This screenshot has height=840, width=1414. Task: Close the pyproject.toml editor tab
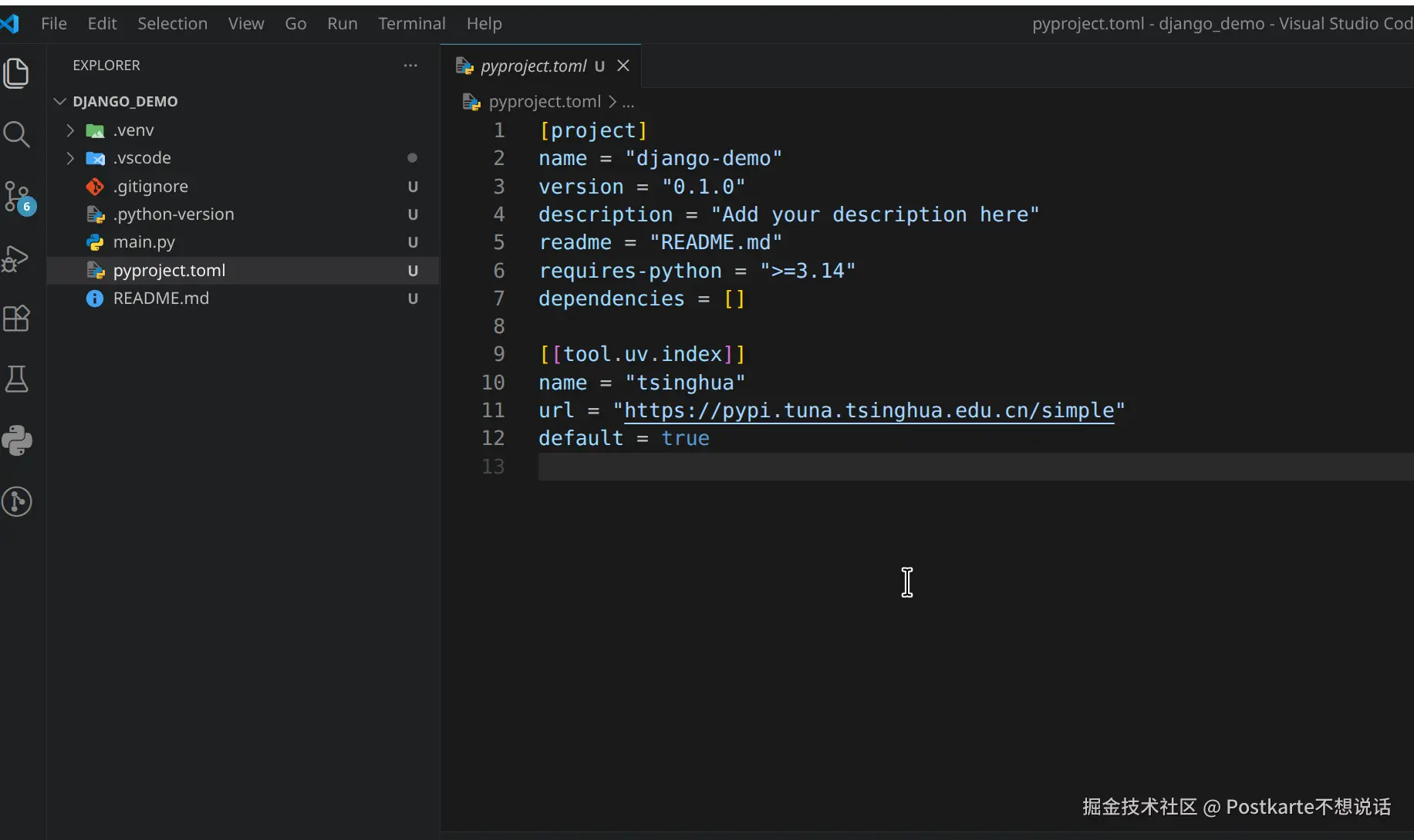(623, 66)
